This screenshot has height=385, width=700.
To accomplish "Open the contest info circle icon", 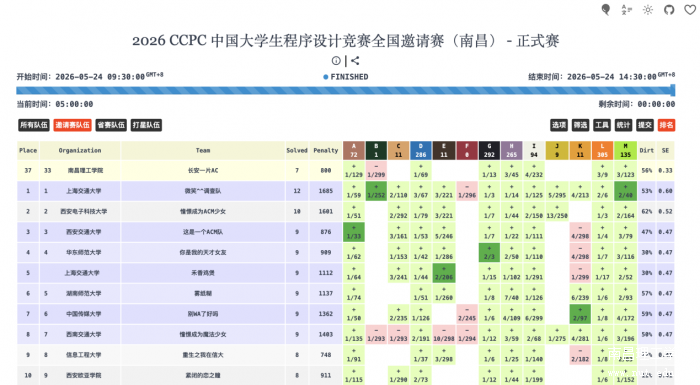I will click(x=336, y=61).
